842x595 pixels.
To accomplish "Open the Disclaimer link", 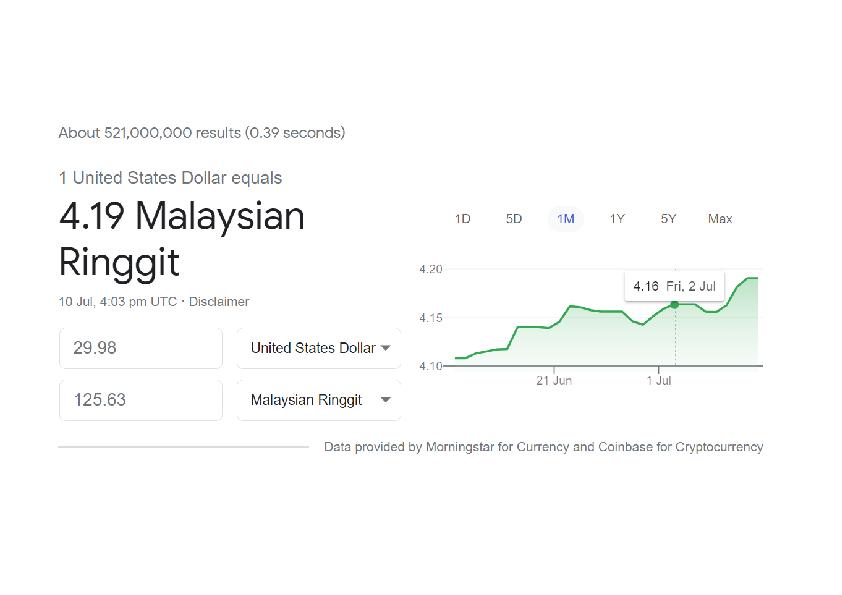I will (219, 302).
